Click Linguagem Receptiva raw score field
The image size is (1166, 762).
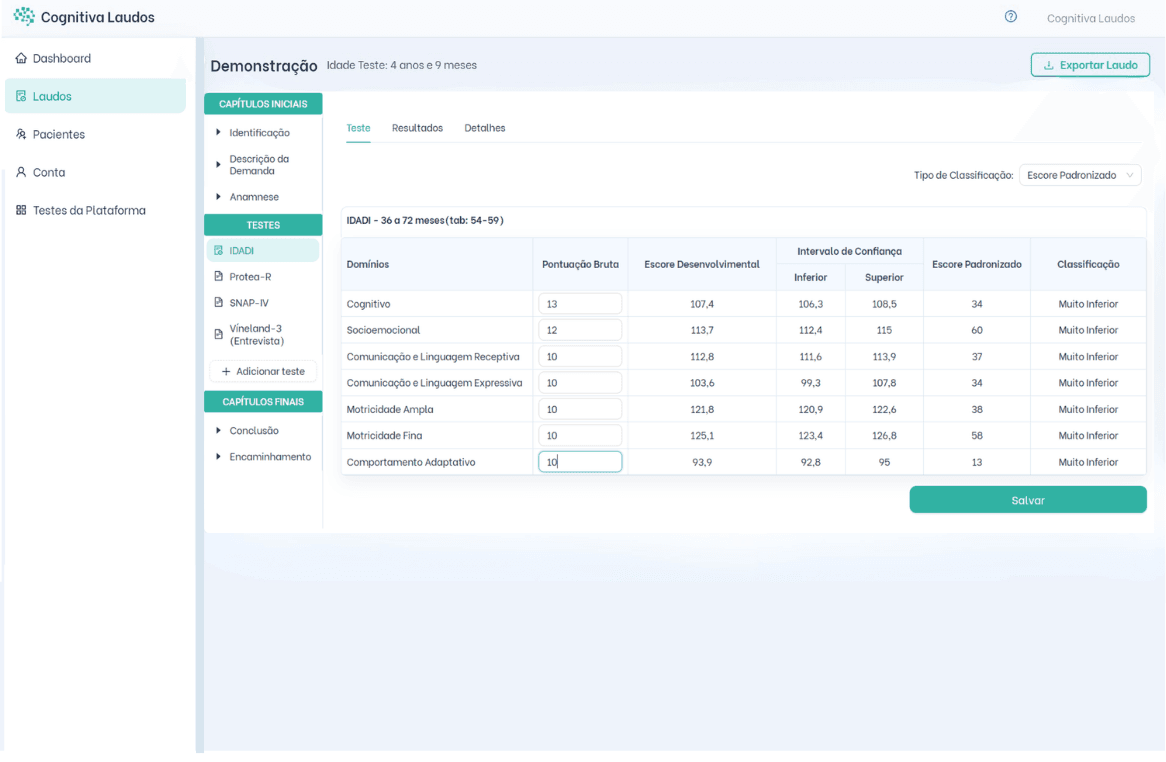(580, 357)
